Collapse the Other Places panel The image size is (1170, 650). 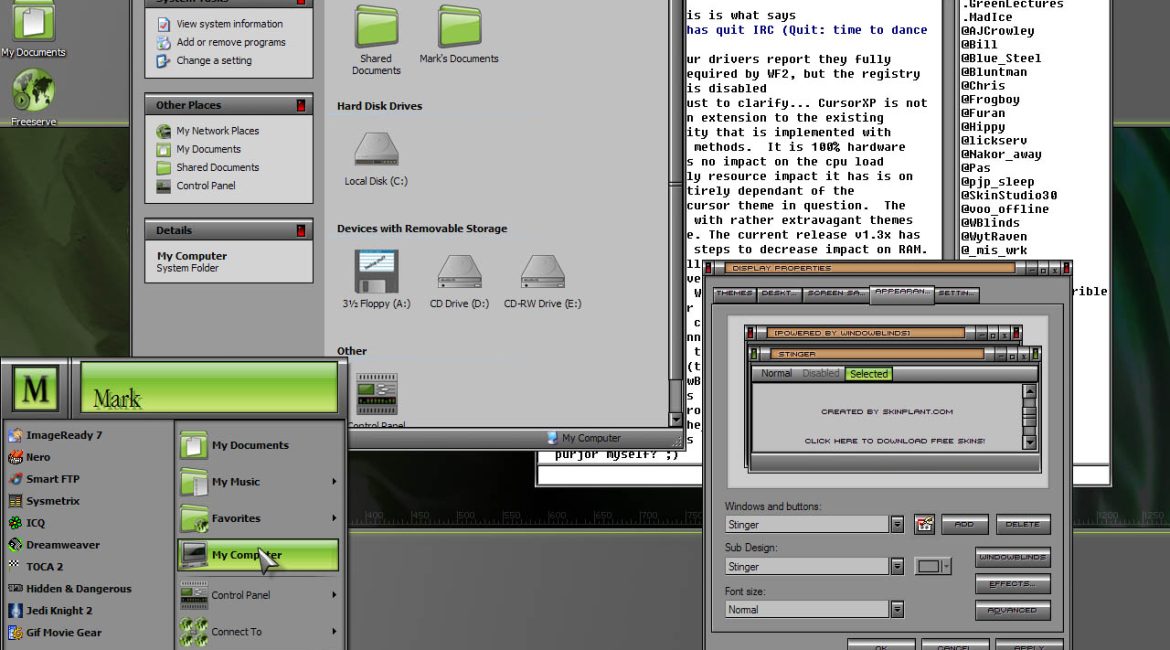(300, 105)
